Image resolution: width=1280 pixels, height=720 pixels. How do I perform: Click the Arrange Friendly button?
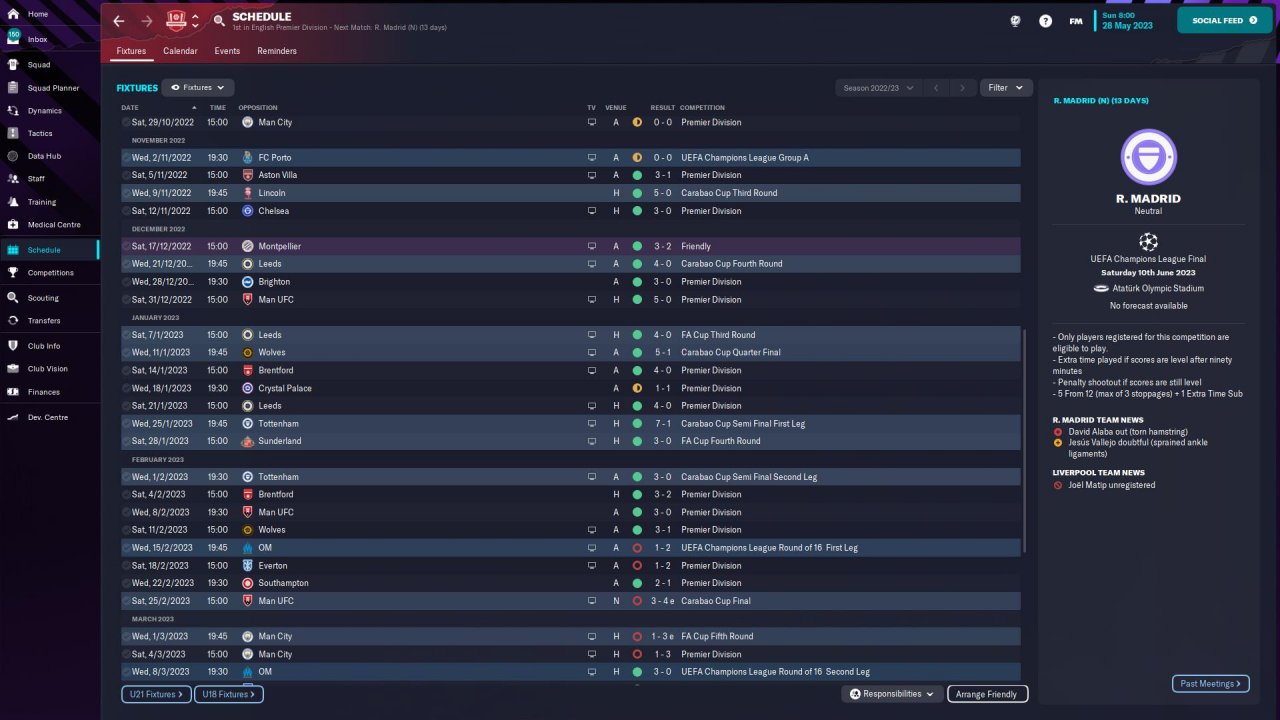pos(987,694)
